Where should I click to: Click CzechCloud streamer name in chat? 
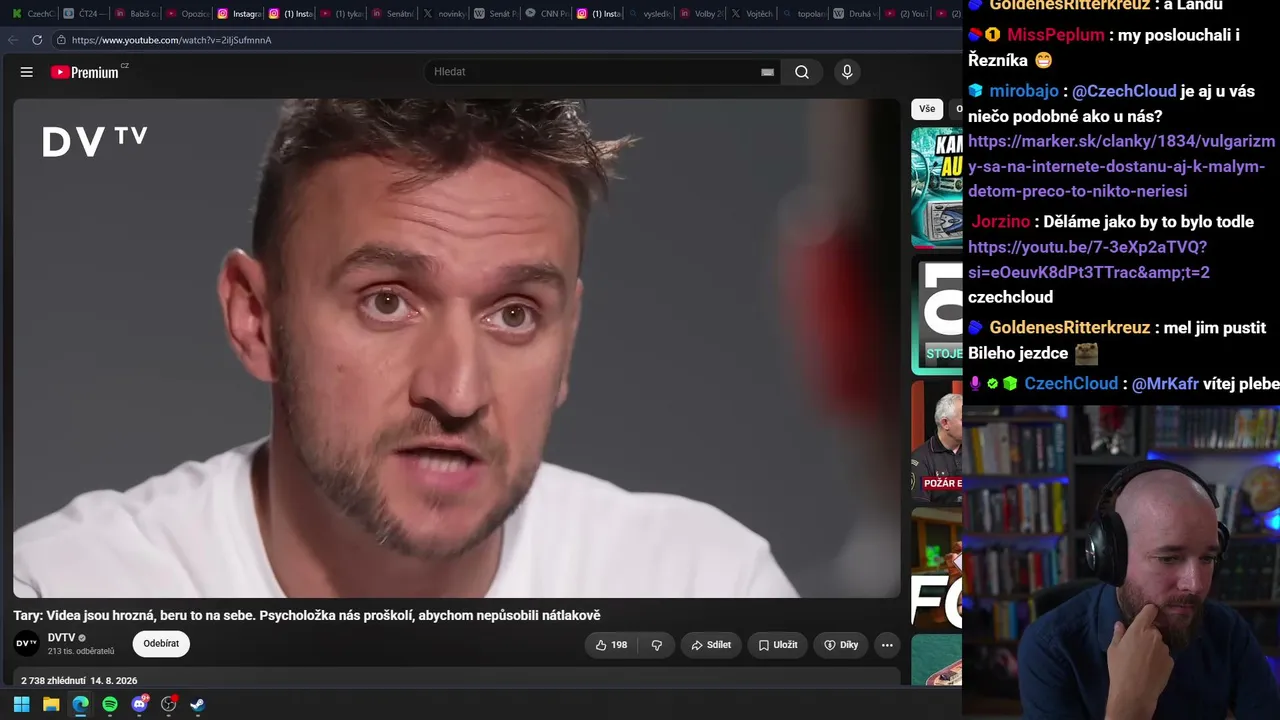[1071, 384]
